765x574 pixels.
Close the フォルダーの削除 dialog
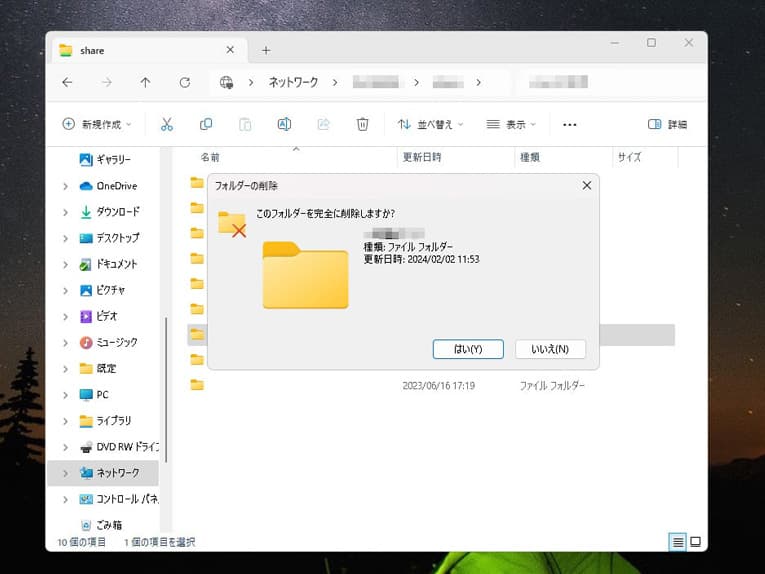(586, 185)
